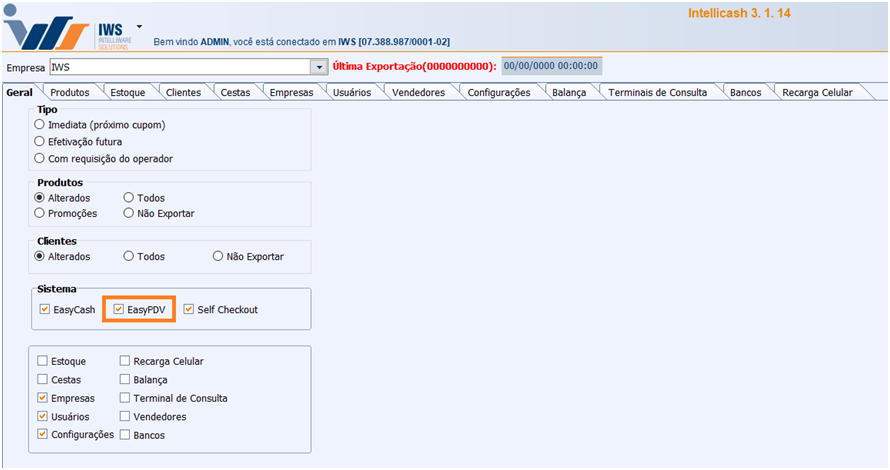
Task: Expand the Empresa combo box dropdown
Action: [319, 67]
